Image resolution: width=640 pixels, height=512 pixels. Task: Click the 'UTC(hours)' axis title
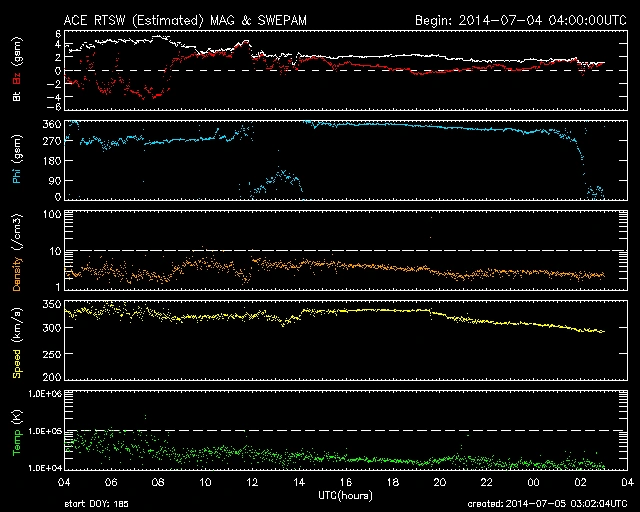pyautogui.click(x=345, y=496)
